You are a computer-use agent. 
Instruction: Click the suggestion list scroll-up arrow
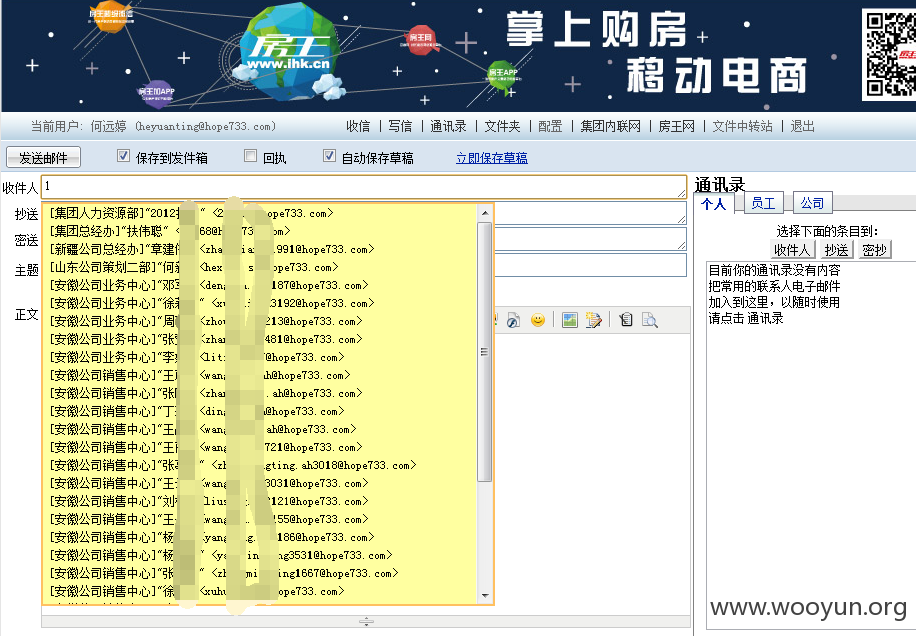coord(485,213)
